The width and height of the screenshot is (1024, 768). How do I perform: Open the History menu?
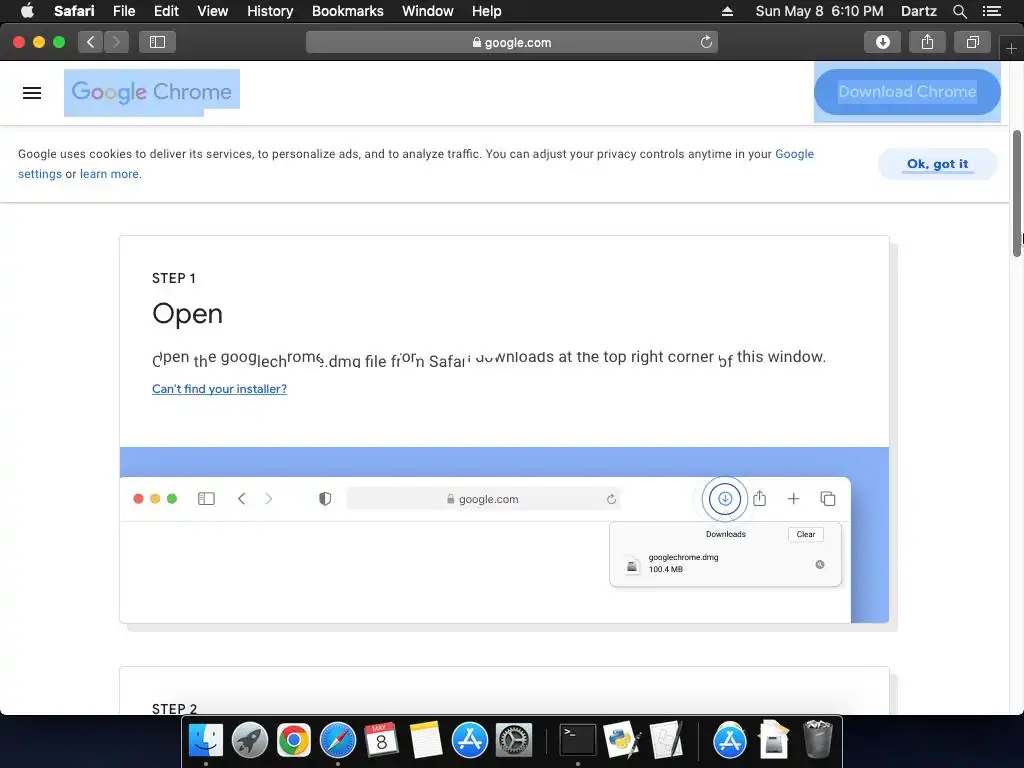click(x=270, y=11)
